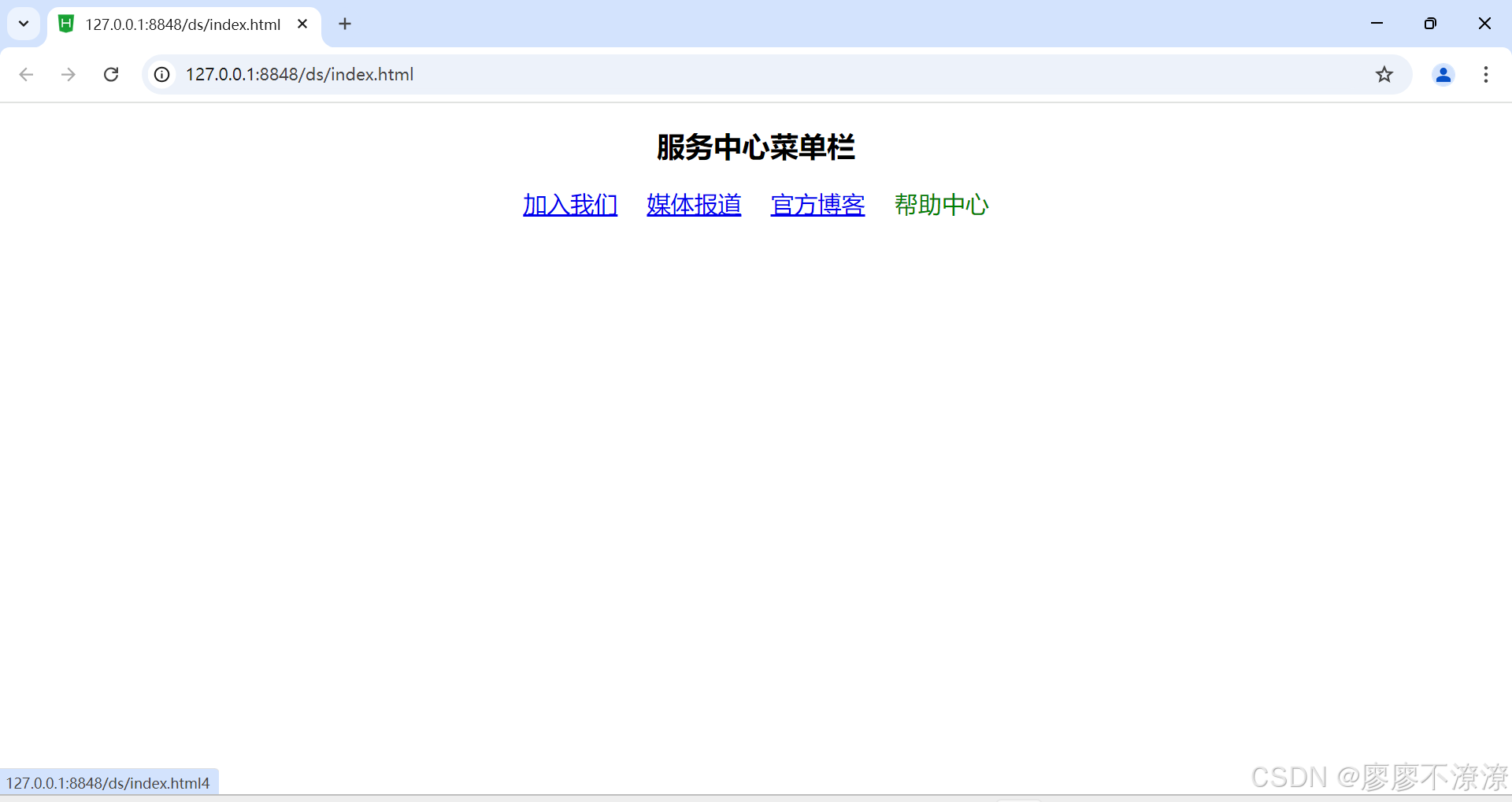1512x802 pixels.
Task: Open a new tab with plus button
Action: tap(345, 24)
